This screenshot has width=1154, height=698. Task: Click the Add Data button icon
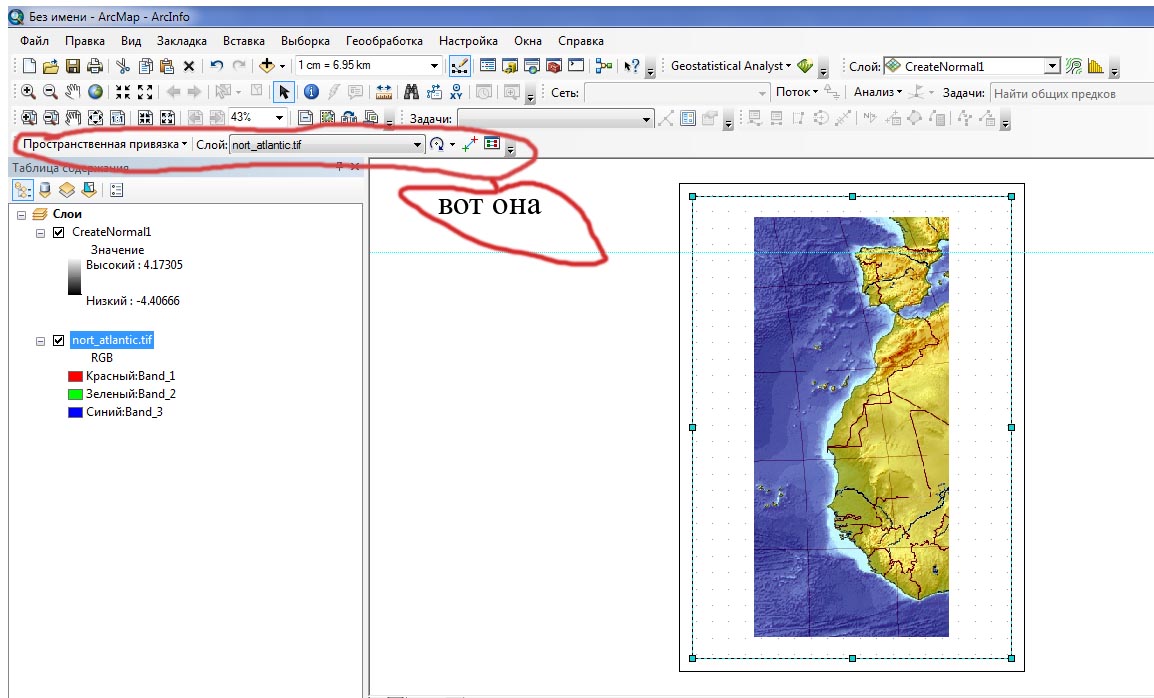[x=266, y=67]
